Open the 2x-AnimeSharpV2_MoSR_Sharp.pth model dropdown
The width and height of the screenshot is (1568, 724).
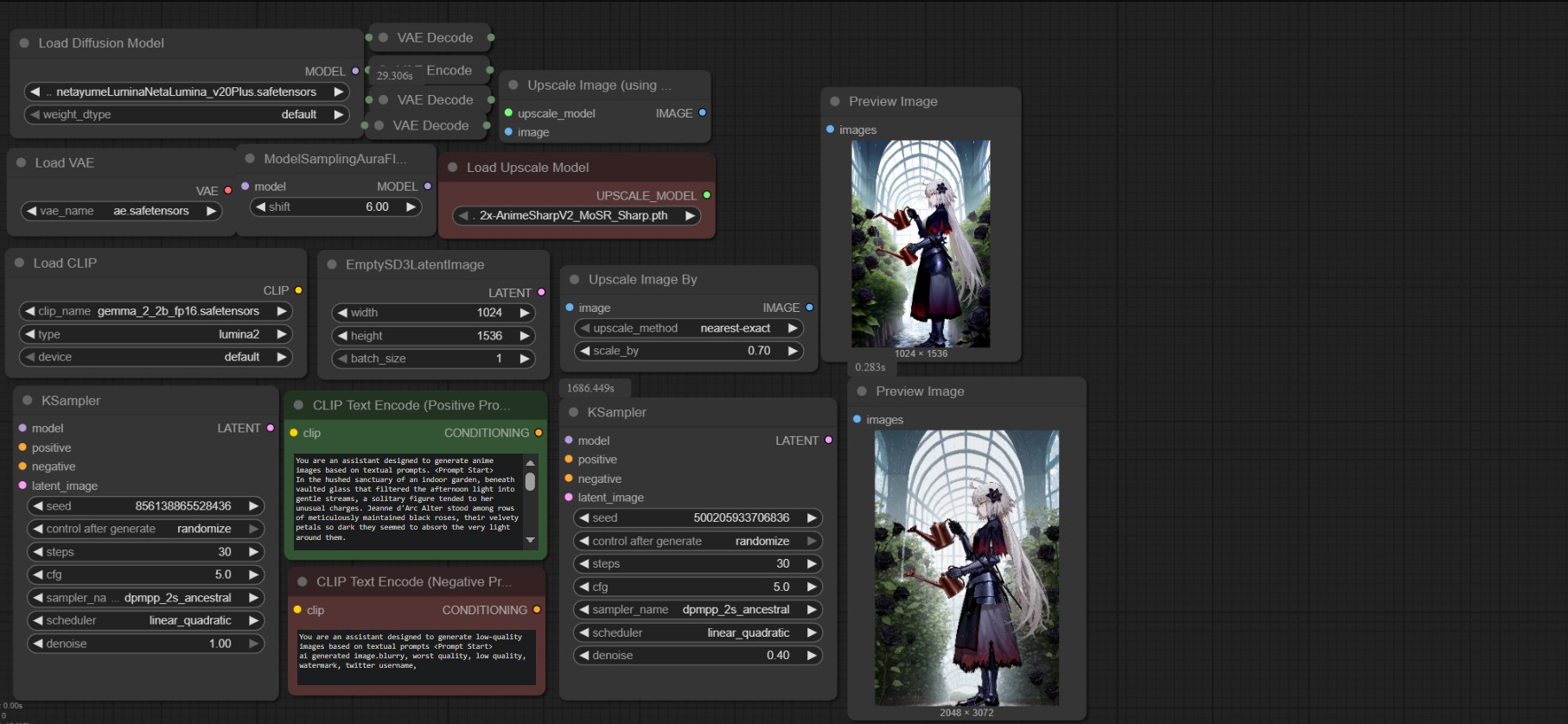click(577, 216)
